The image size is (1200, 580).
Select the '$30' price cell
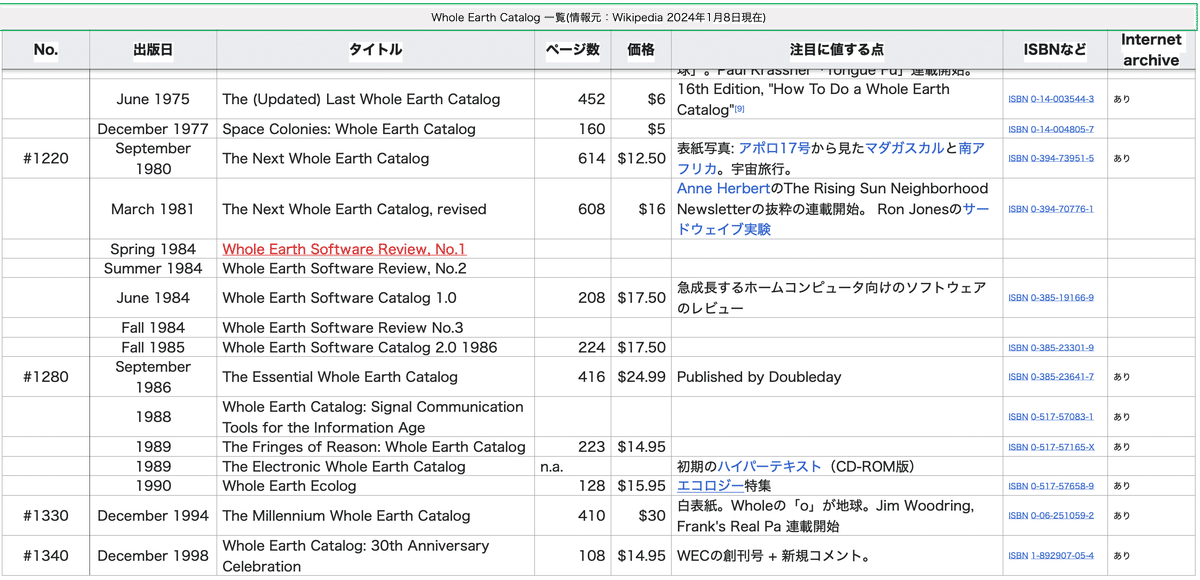[641, 516]
